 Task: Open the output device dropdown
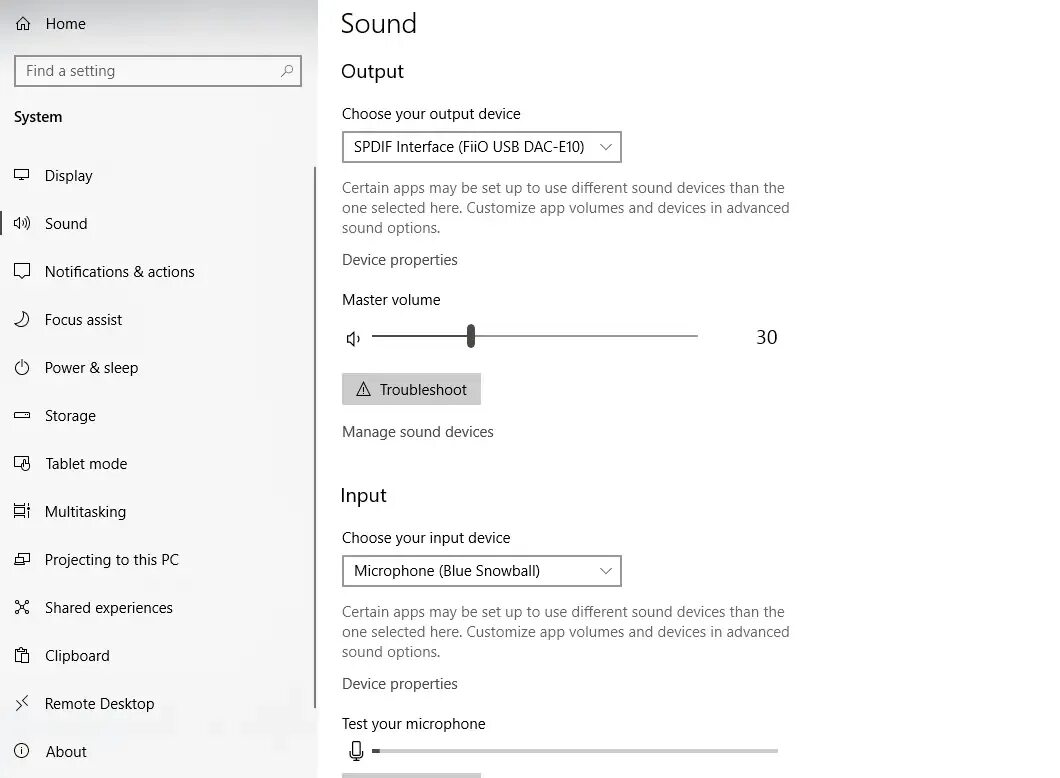click(x=481, y=147)
